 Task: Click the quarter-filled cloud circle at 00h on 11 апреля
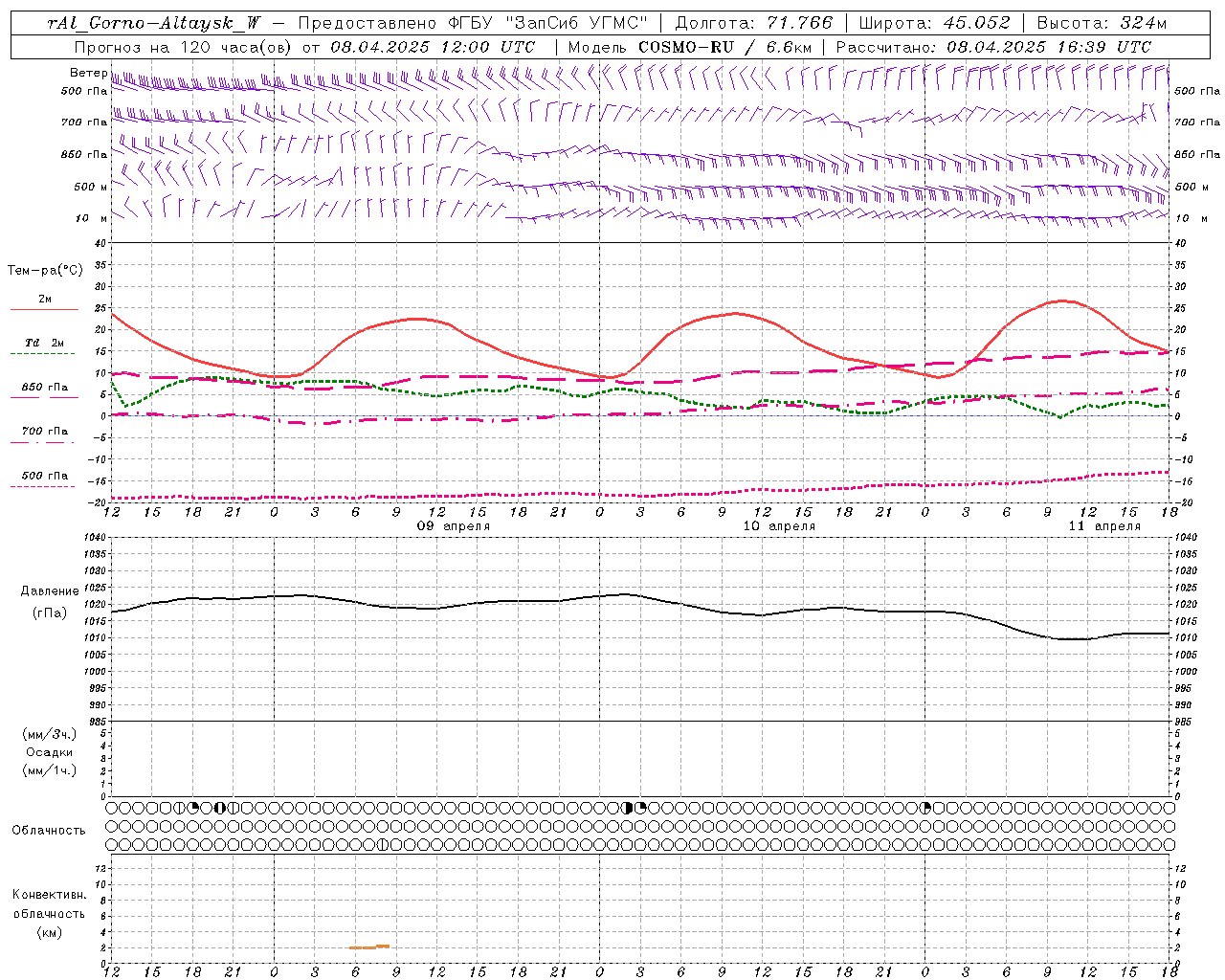click(x=925, y=808)
